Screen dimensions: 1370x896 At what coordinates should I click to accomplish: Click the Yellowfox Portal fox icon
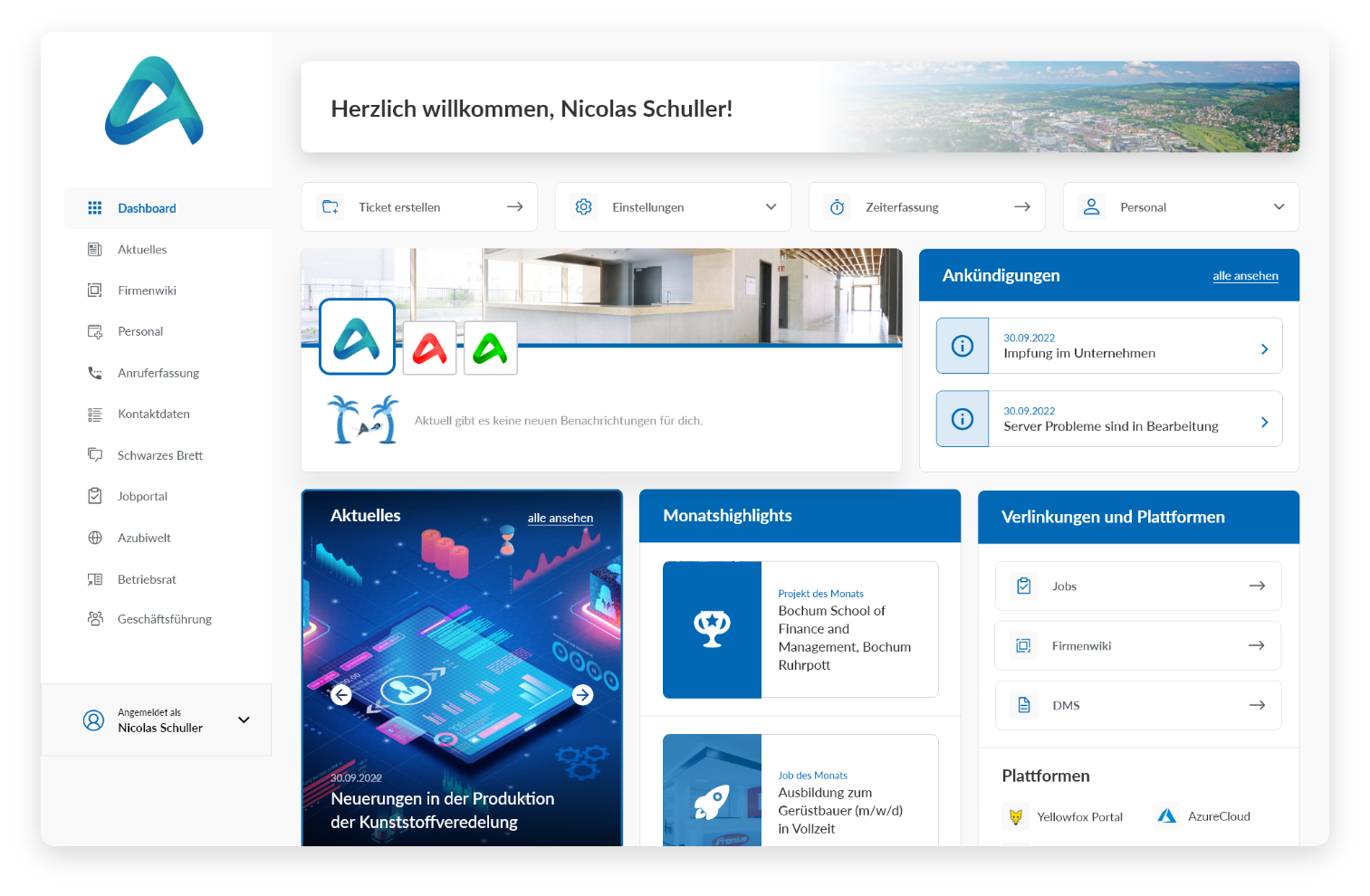pyautogui.click(x=1016, y=816)
